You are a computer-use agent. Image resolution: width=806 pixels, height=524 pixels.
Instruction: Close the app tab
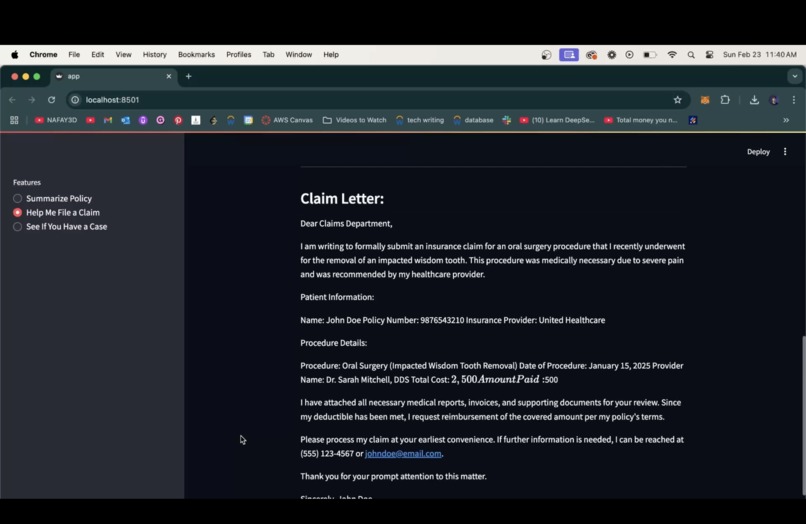(x=169, y=76)
